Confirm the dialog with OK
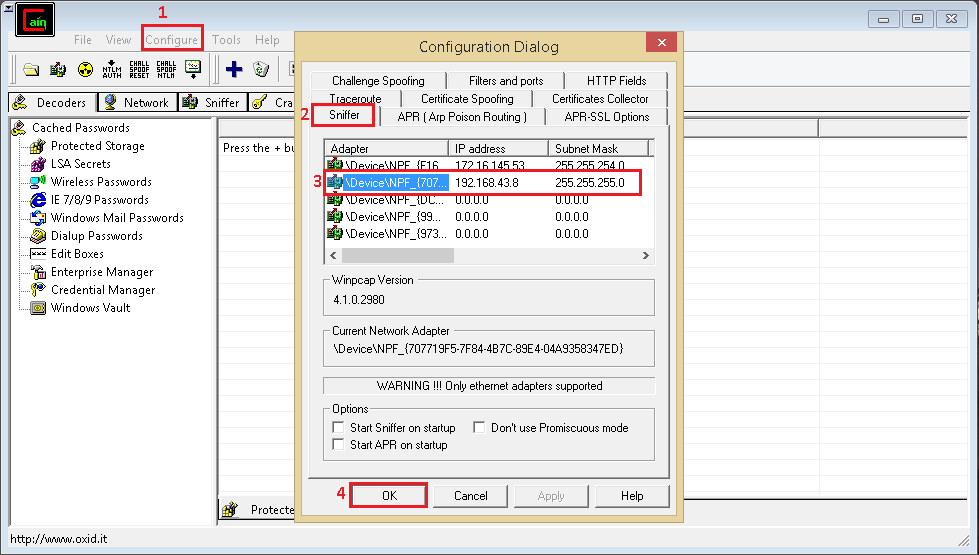This screenshot has height=555, width=979. [x=389, y=496]
